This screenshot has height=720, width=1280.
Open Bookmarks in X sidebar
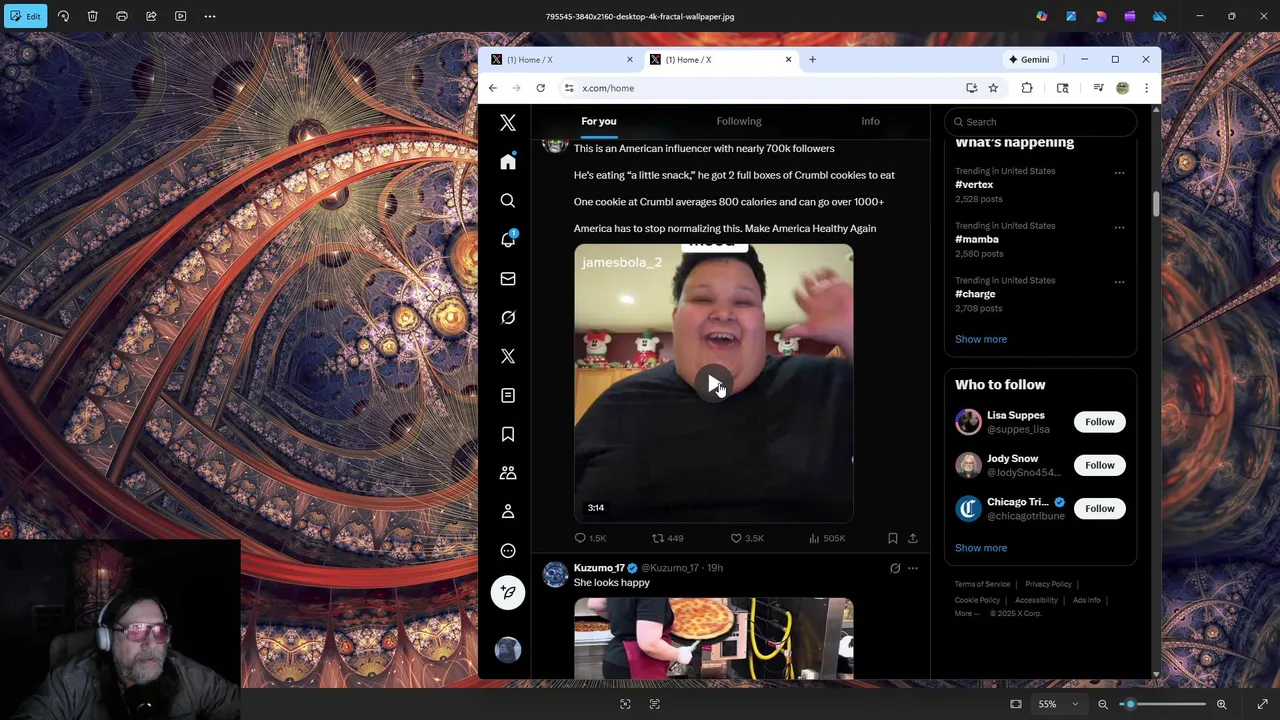[x=508, y=434]
